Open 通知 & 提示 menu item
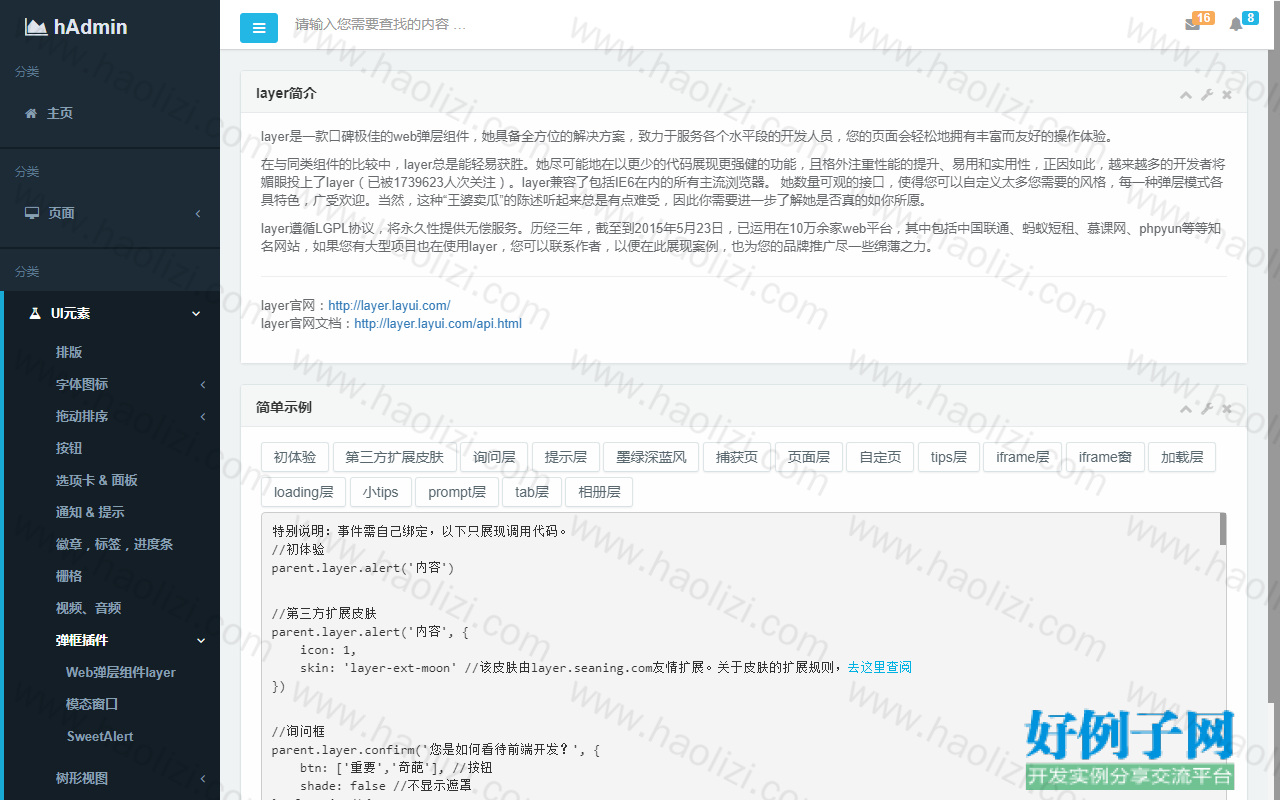1280x800 pixels. click(90, 512)
